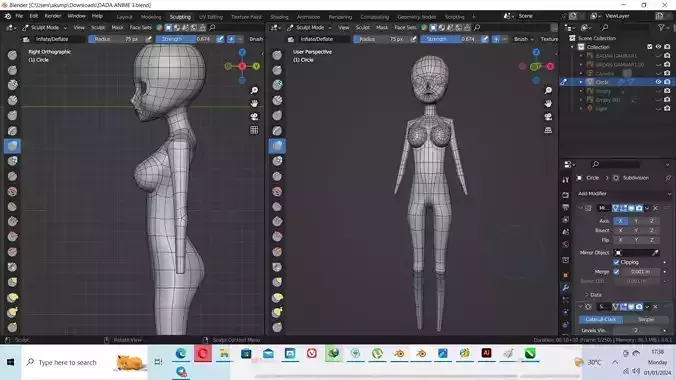Add a new workspace with plus tab
This screenshot has height=380, width=676.
(x=473, y=17)
